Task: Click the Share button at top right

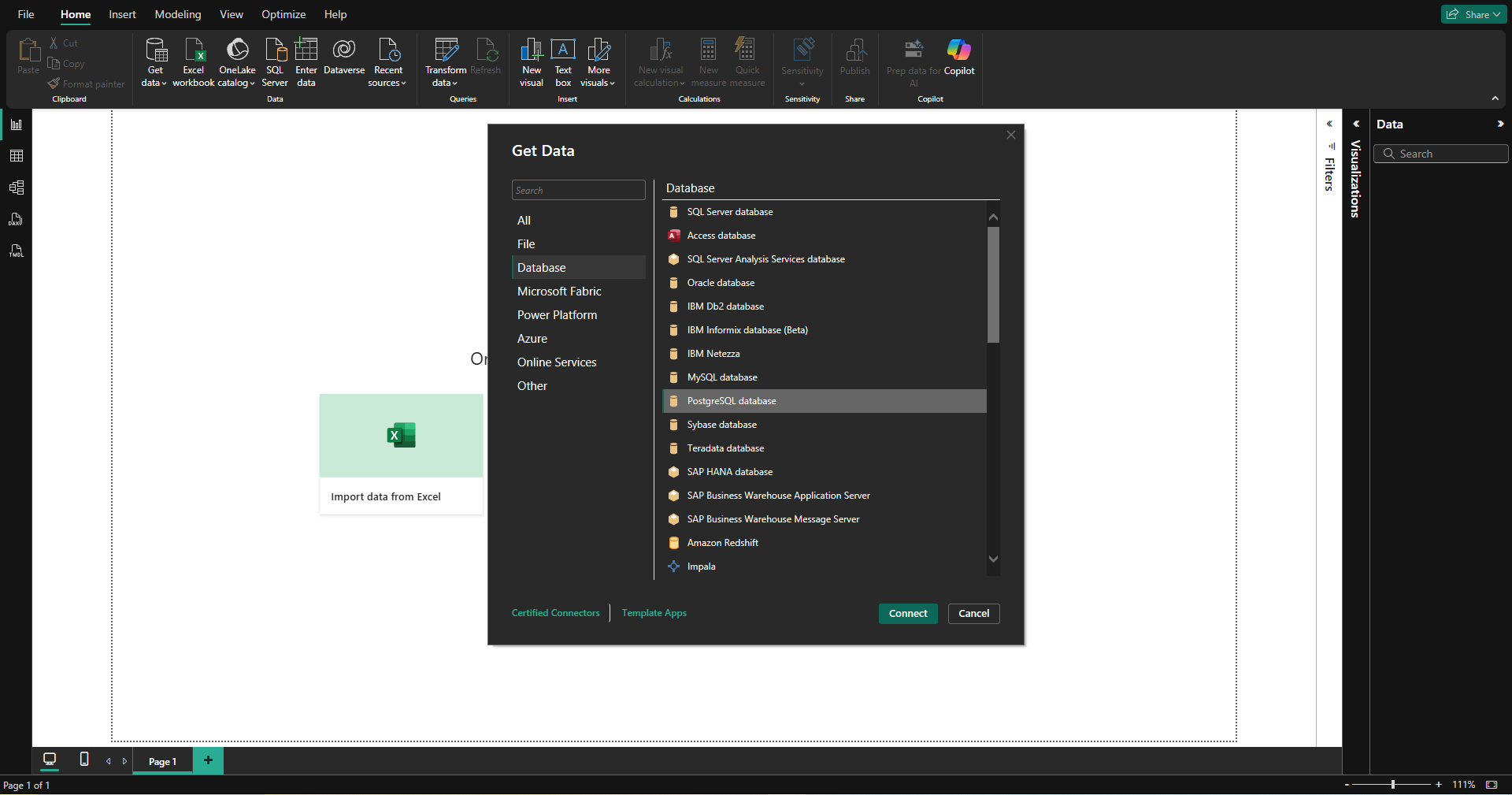Action: point(1473,14)
